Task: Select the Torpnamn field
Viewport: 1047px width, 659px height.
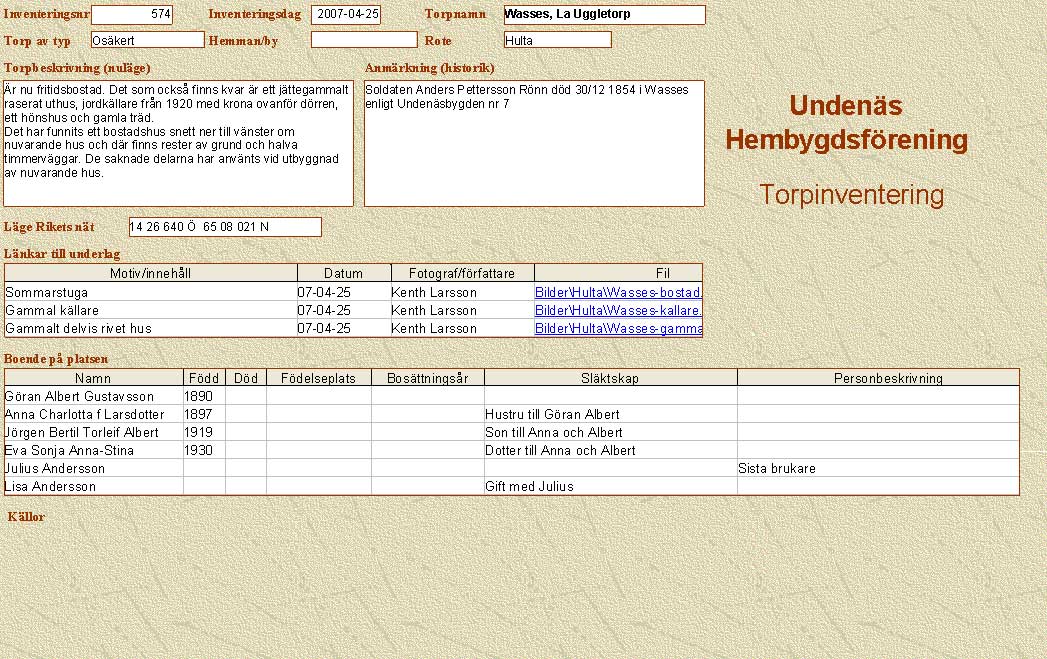Action: tap(604, 15)
